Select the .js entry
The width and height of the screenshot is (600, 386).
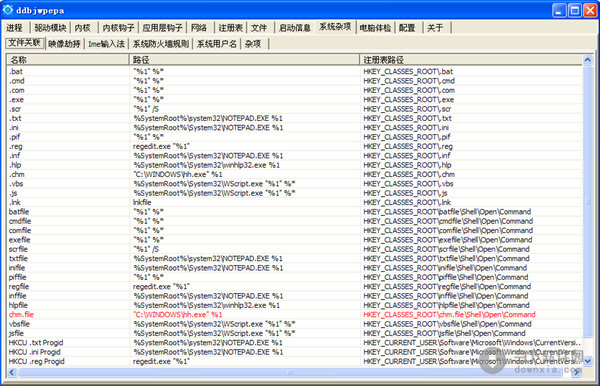coord(295,193)
